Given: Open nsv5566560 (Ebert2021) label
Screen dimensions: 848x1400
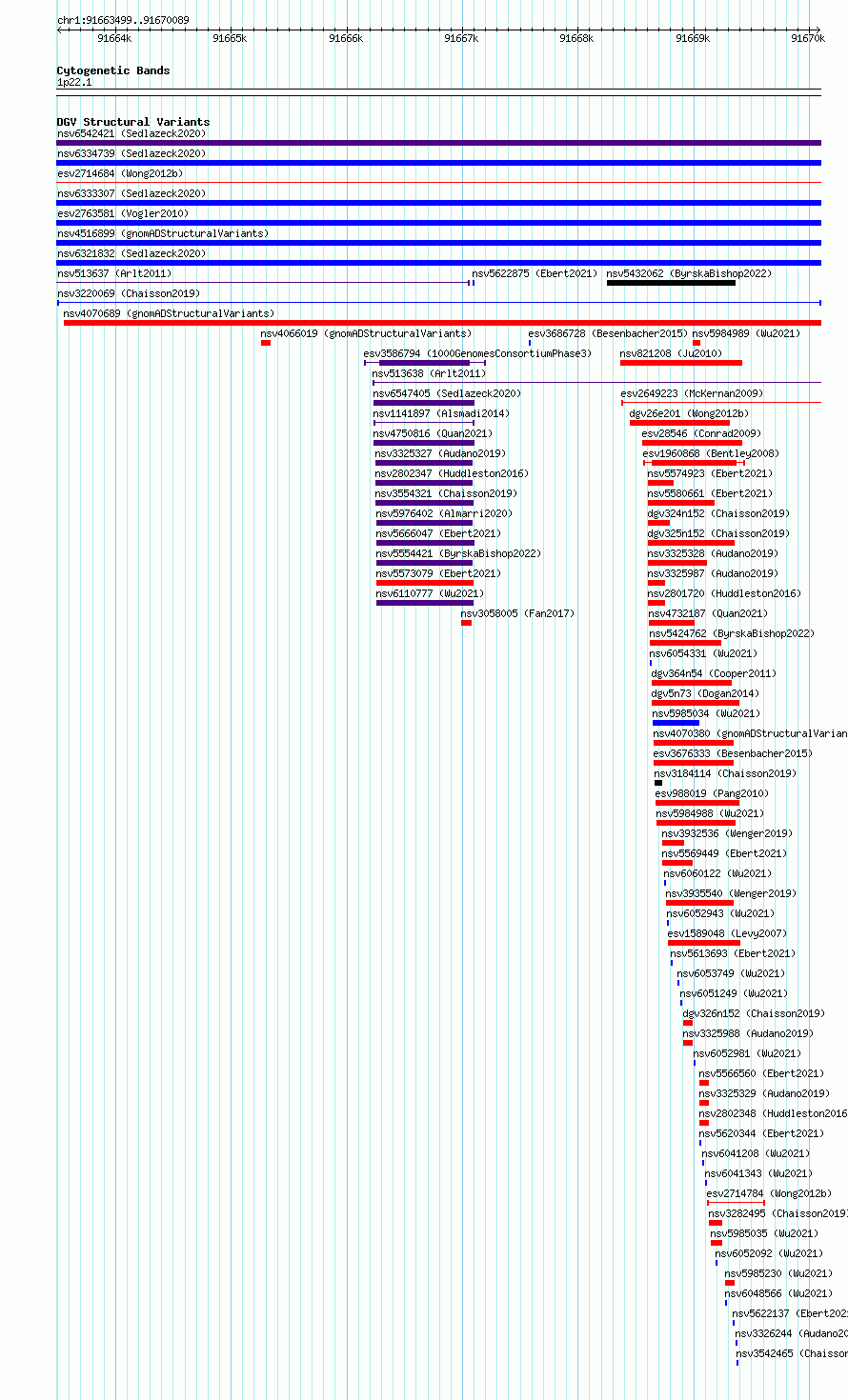Looking at the screenshot, I should (761, 1074).
